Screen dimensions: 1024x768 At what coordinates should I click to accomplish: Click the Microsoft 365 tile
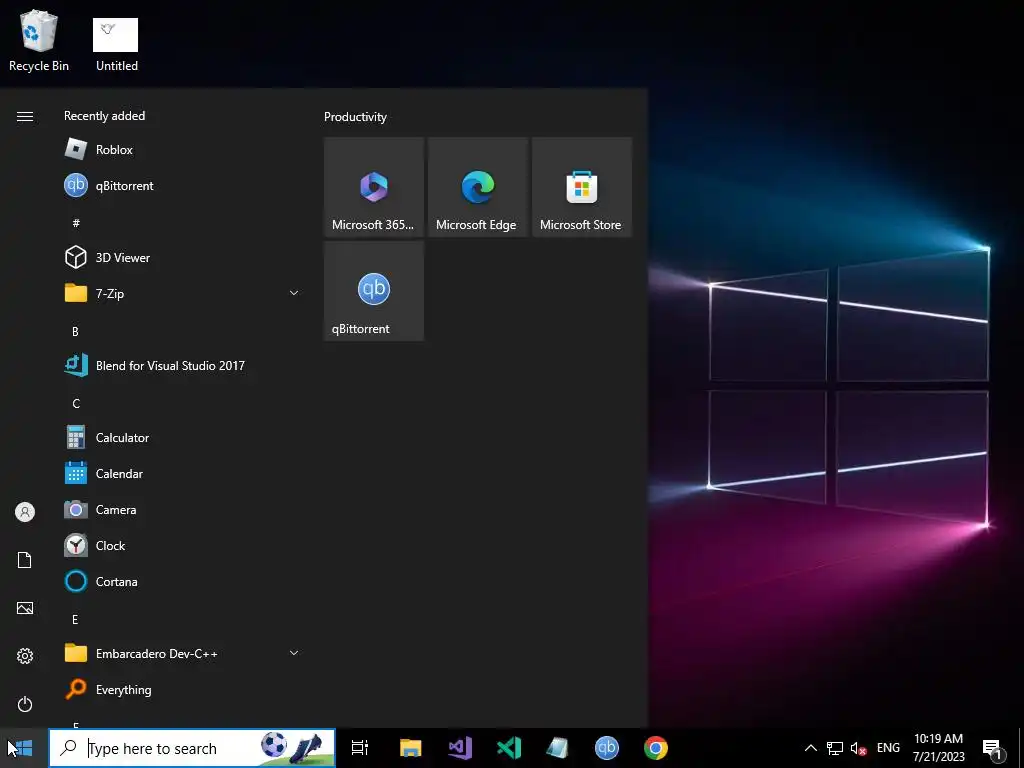pos(374,187)
